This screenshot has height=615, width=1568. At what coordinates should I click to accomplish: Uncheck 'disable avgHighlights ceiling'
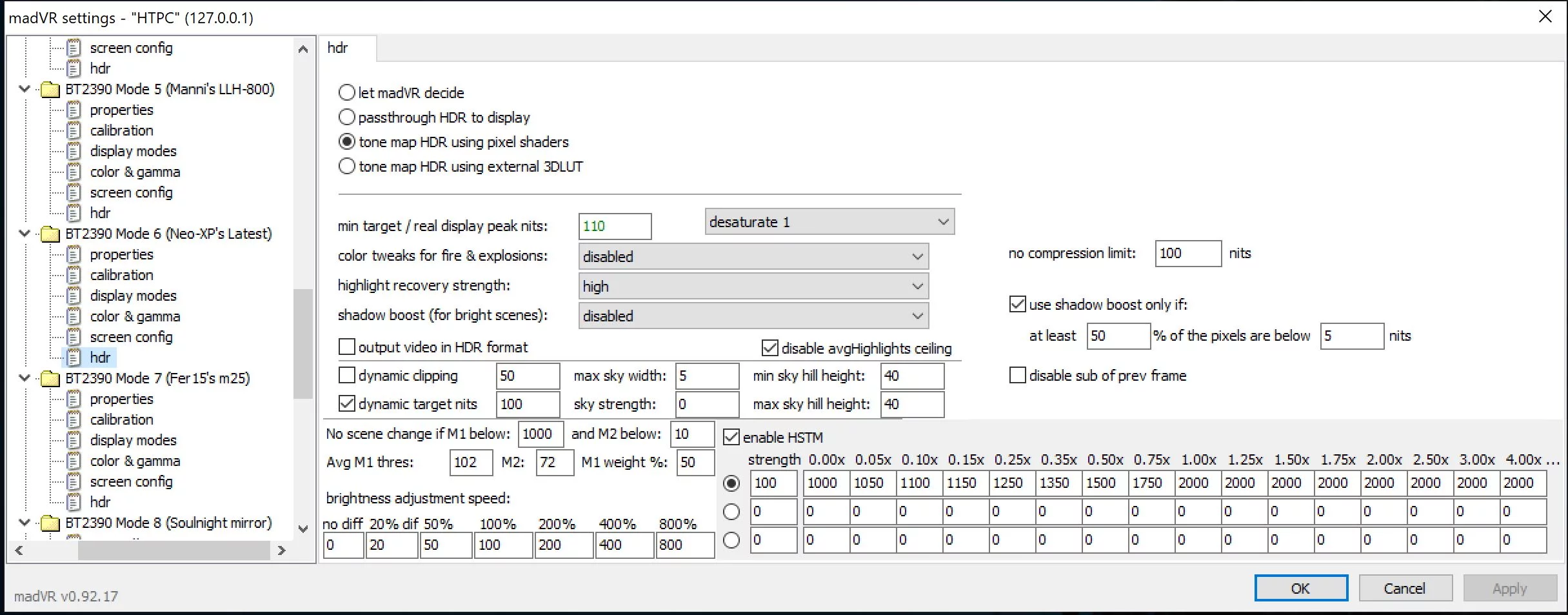[x=770, y=348]
